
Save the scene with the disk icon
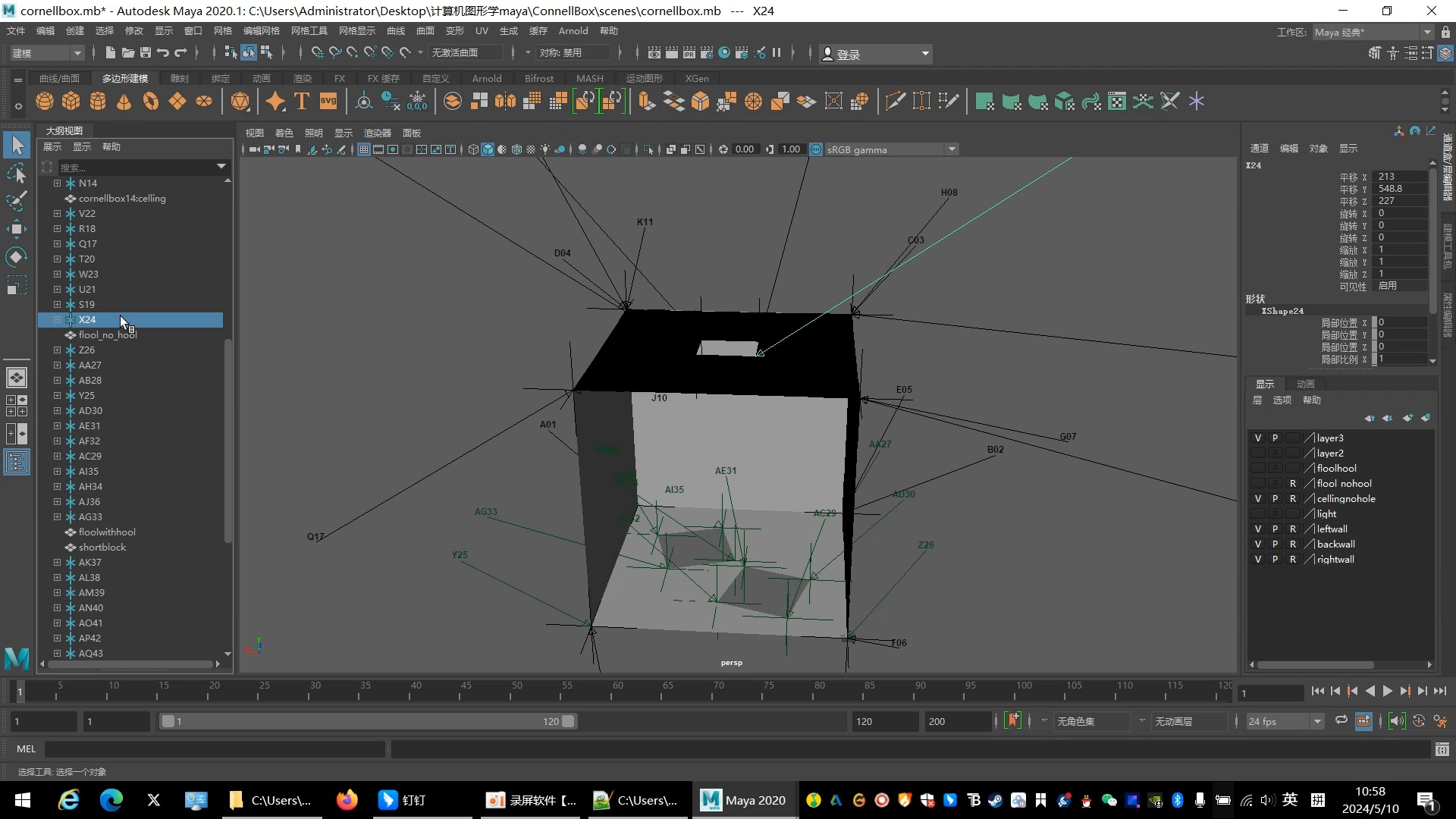(x=146, y=52)
